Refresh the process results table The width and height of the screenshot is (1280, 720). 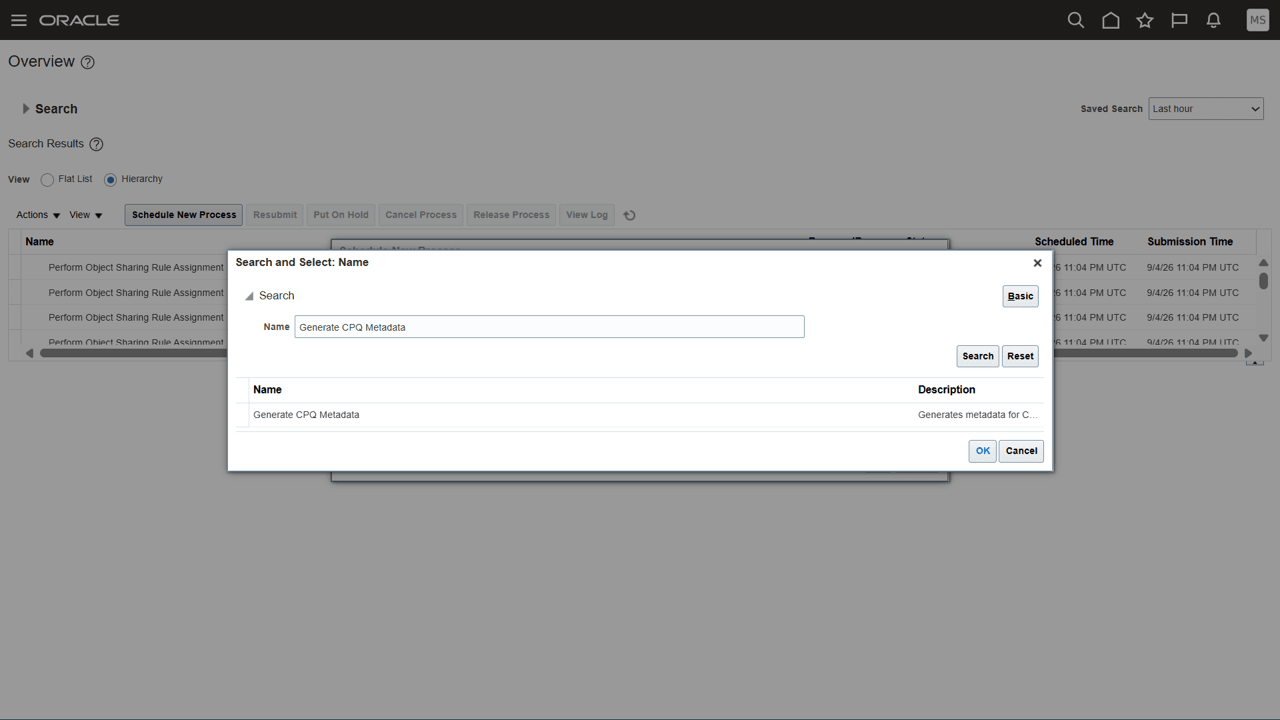click(629, 215)
